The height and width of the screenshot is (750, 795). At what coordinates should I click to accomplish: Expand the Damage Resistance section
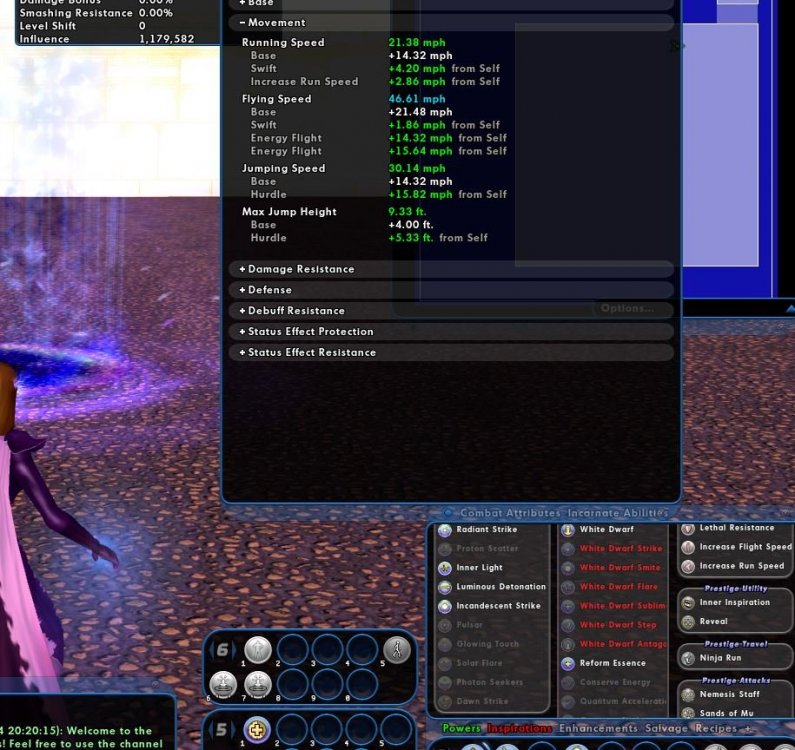pos(300,269)
